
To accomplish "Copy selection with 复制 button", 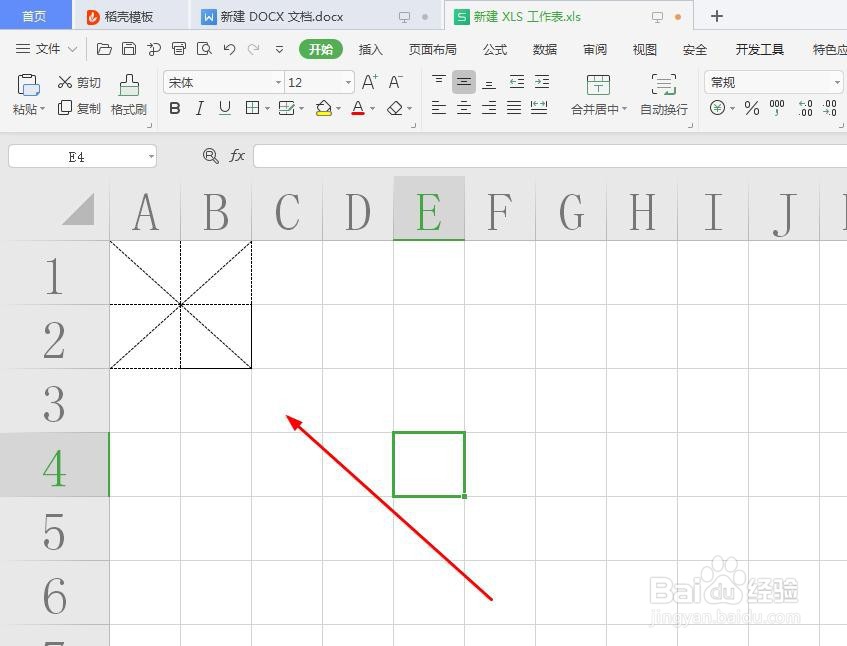I will coord(79,108).
